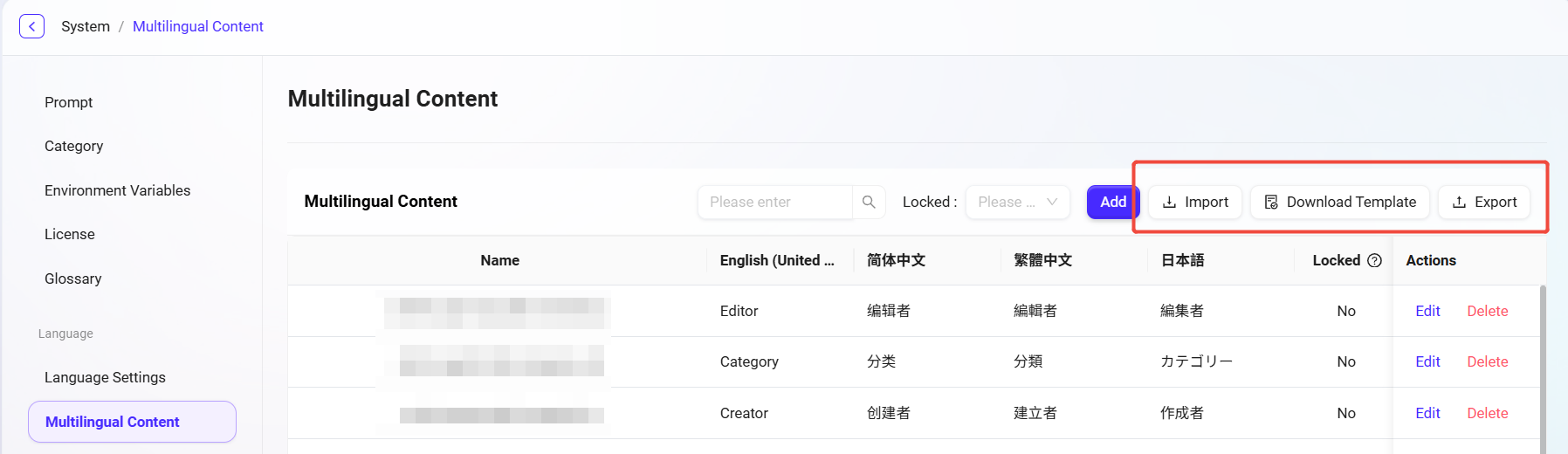Click the Import button
This screenshot has width=1568, height=454.
(x=1195, y=202)
